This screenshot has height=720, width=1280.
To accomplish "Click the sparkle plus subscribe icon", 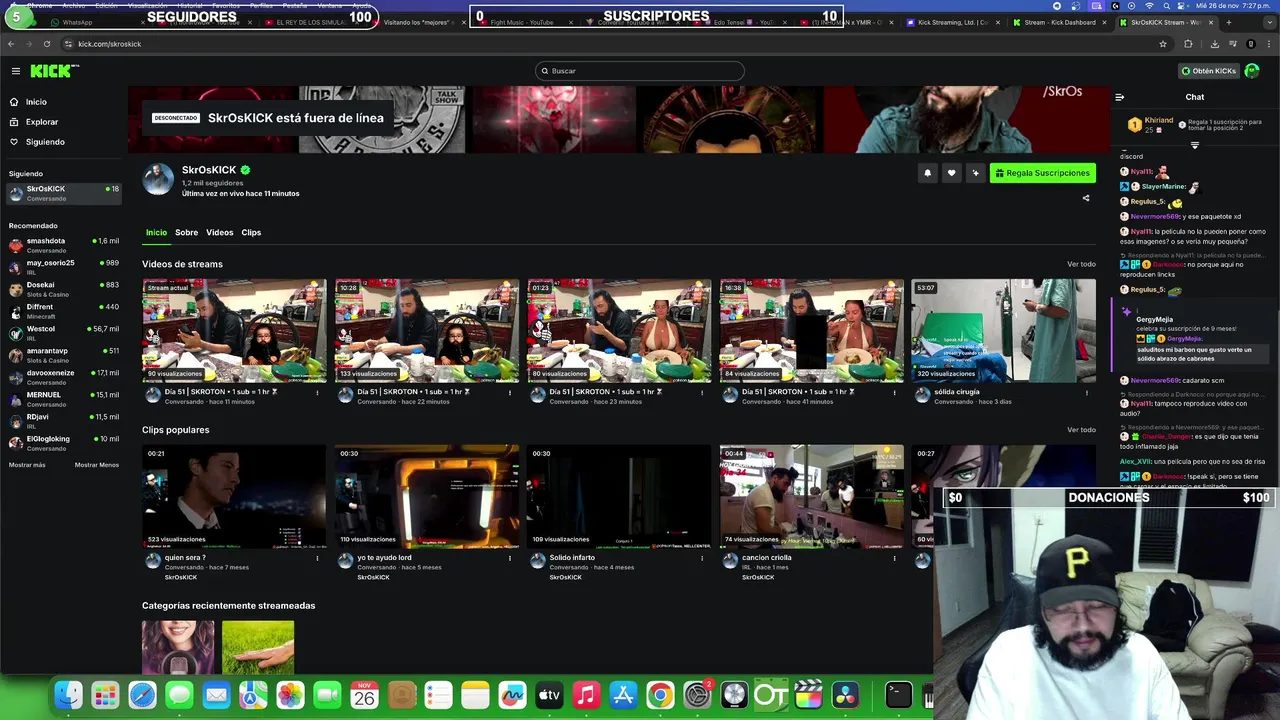I will point(975,173).
